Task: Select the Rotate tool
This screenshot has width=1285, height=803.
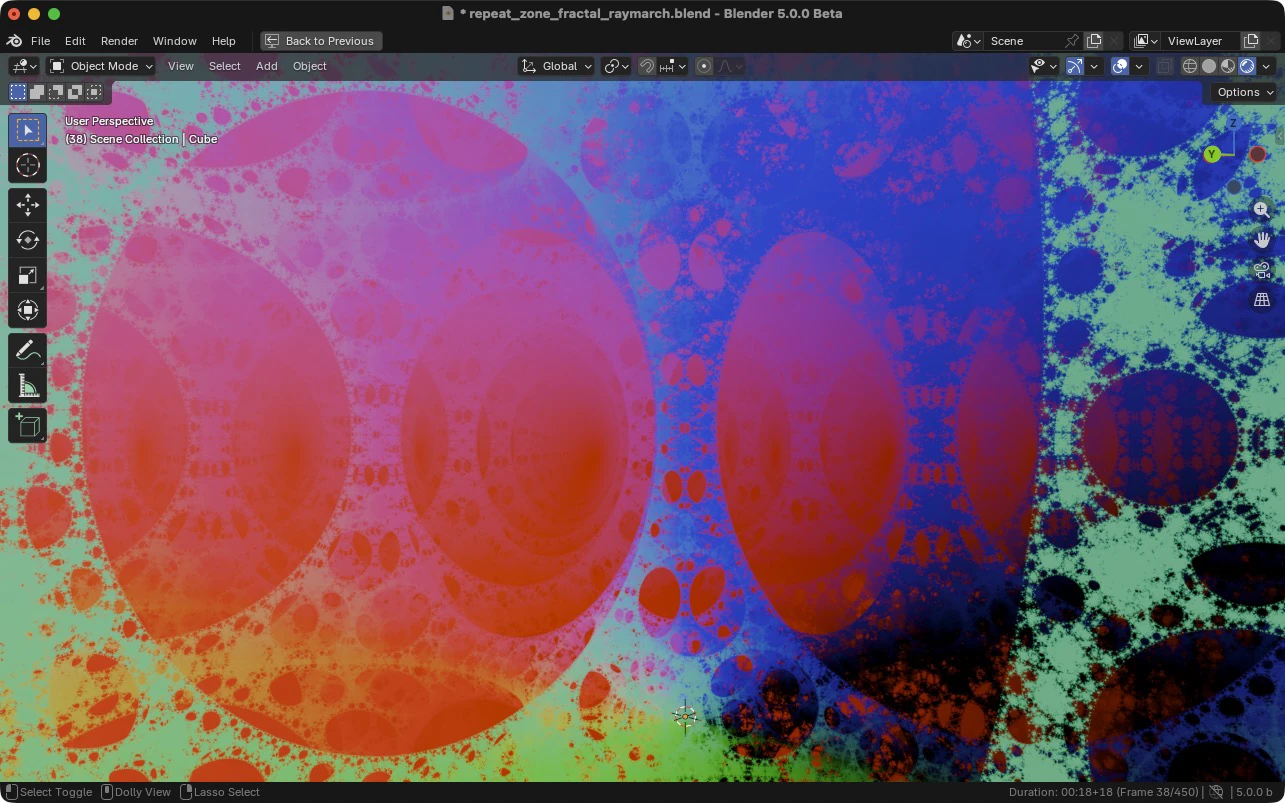Action: (x=28, y=240)
